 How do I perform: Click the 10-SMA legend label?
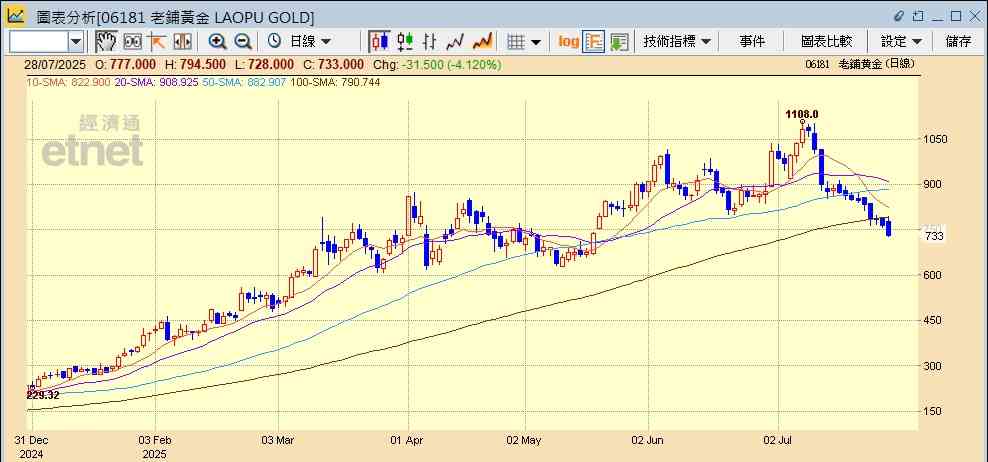pos(68,82)
